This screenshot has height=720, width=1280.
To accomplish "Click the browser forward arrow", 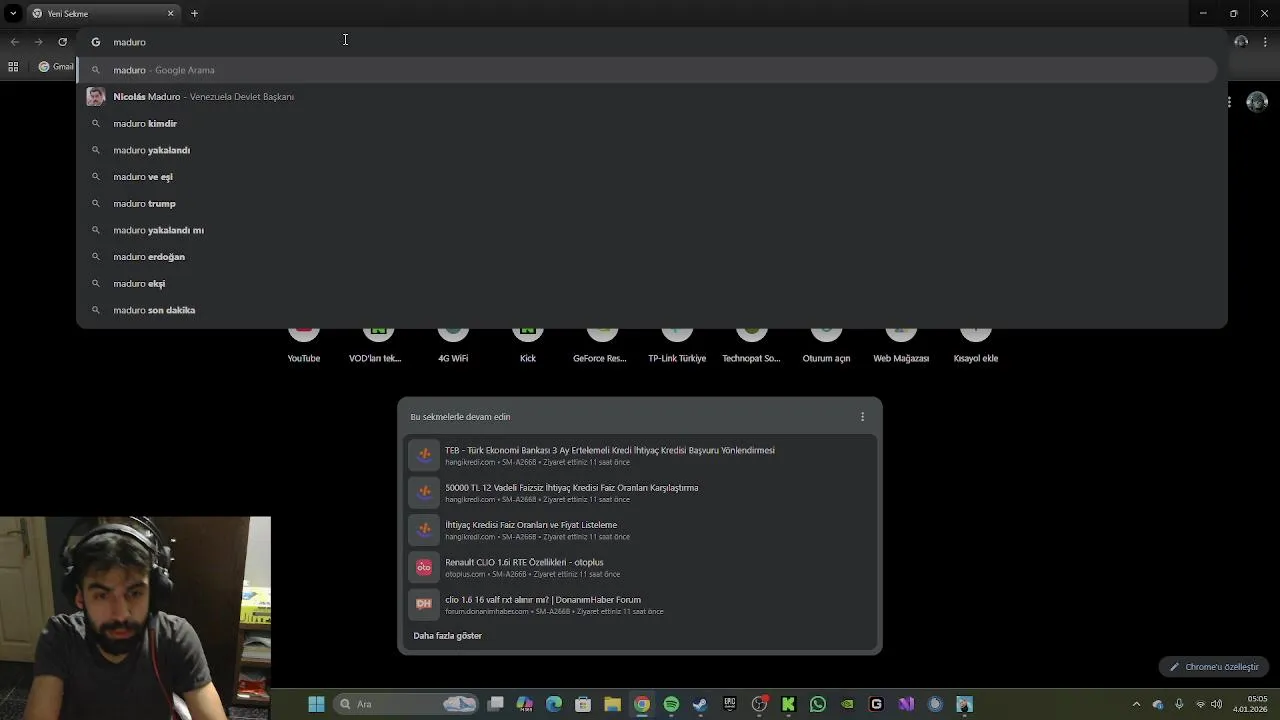I will pos(38,42).
